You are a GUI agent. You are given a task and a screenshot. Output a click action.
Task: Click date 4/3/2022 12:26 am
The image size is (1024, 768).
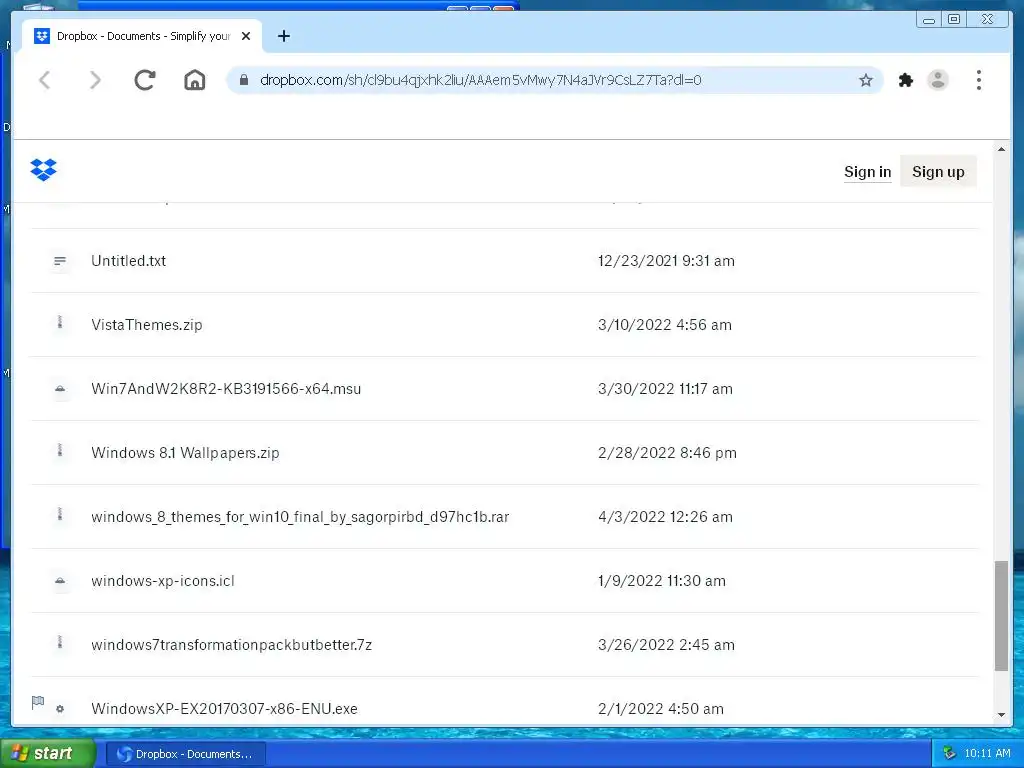click(x=665, y=517)
